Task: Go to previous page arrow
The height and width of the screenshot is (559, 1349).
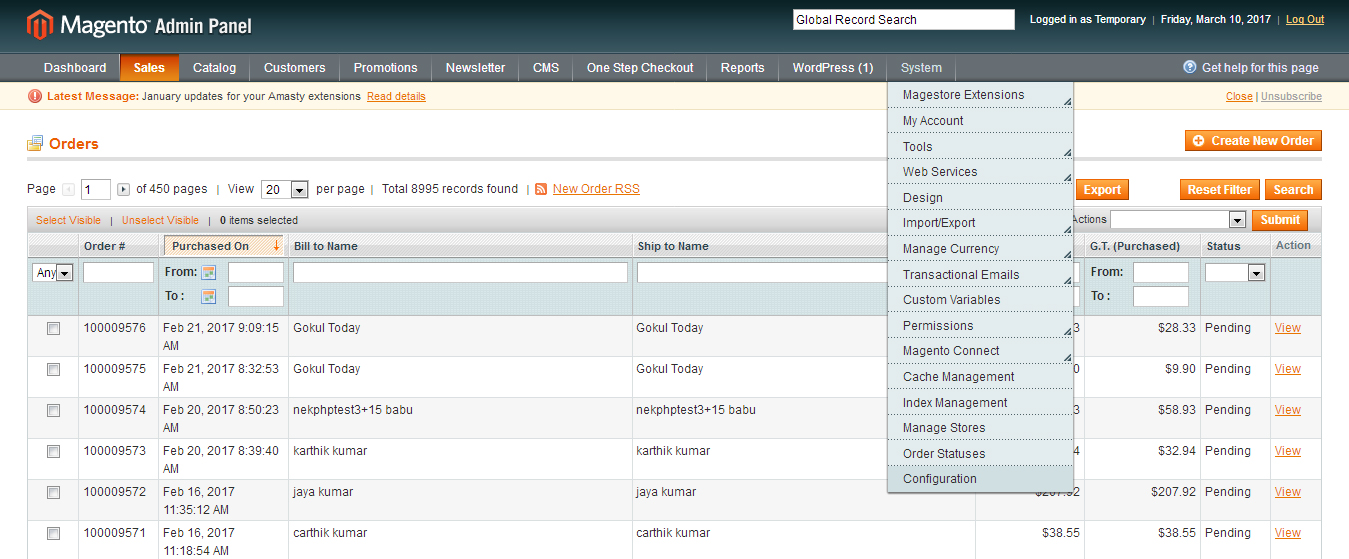Action: [x=68, y=189]
